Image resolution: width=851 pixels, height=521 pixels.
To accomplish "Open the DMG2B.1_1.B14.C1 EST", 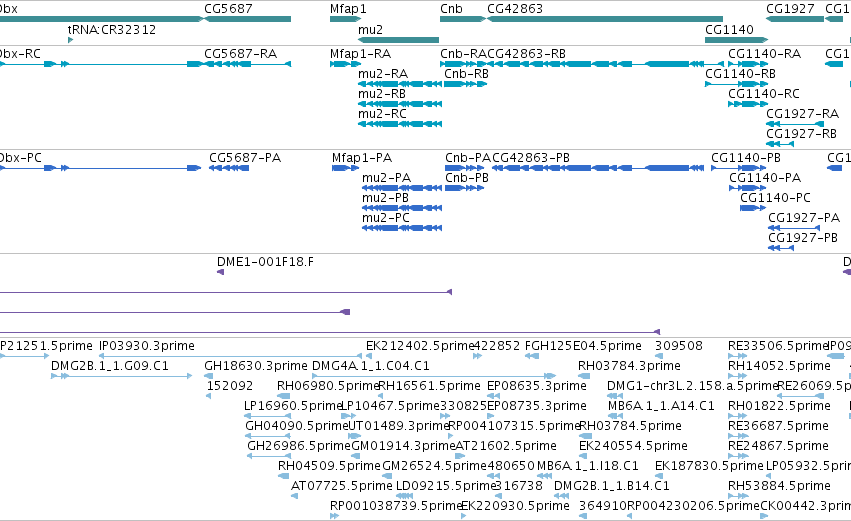I will coord(562,497).
